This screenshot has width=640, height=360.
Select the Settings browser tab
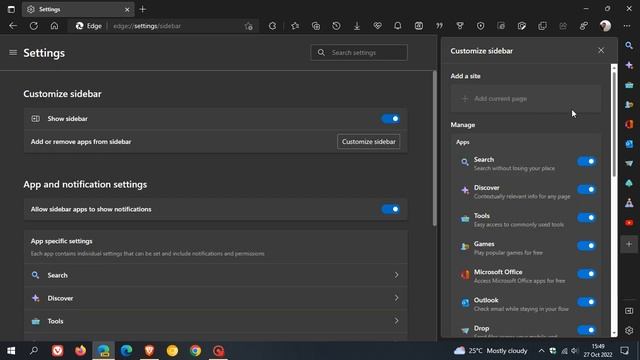click(78, 9)
